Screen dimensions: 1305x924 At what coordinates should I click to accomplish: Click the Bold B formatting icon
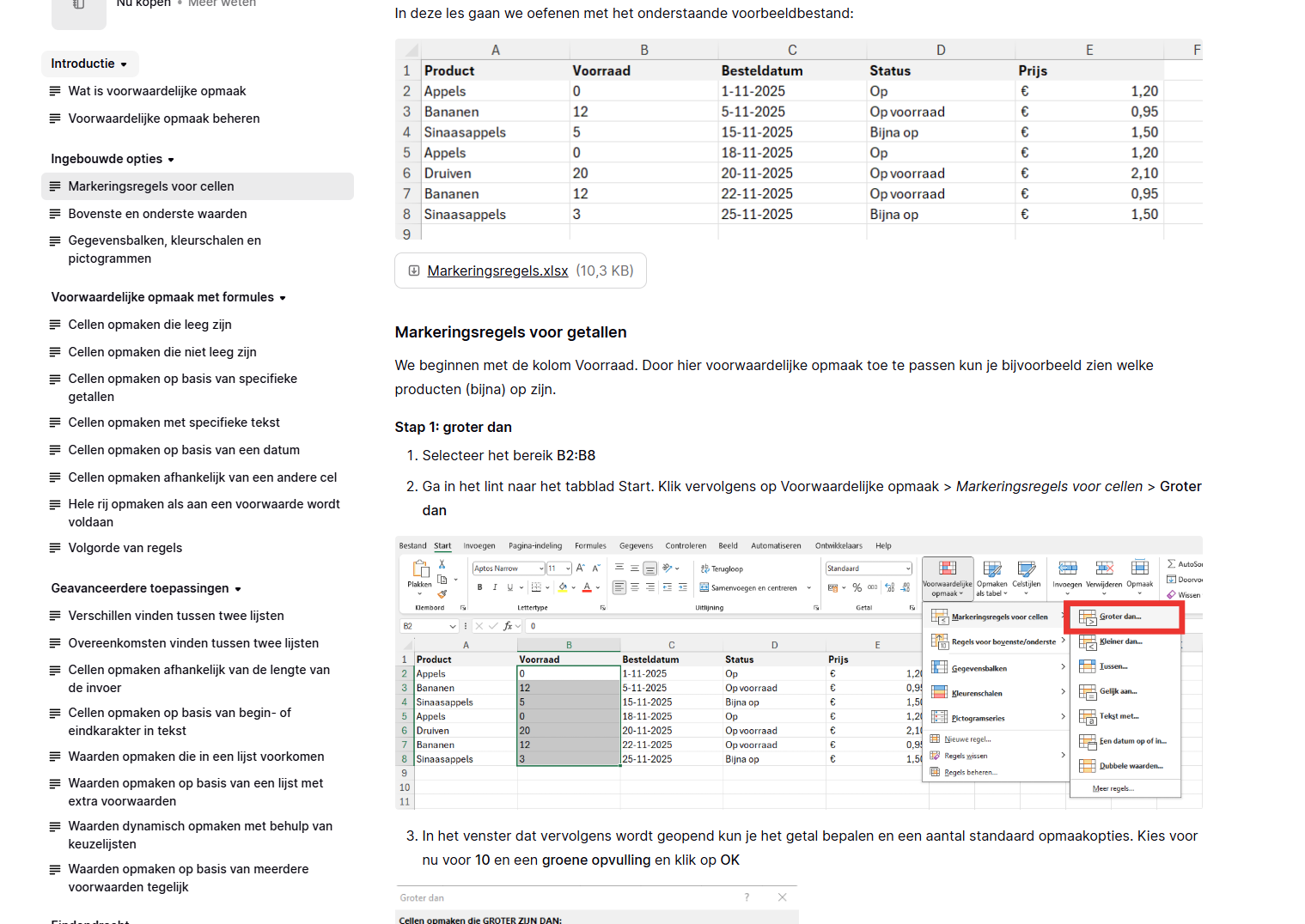[x=479, y=588]
